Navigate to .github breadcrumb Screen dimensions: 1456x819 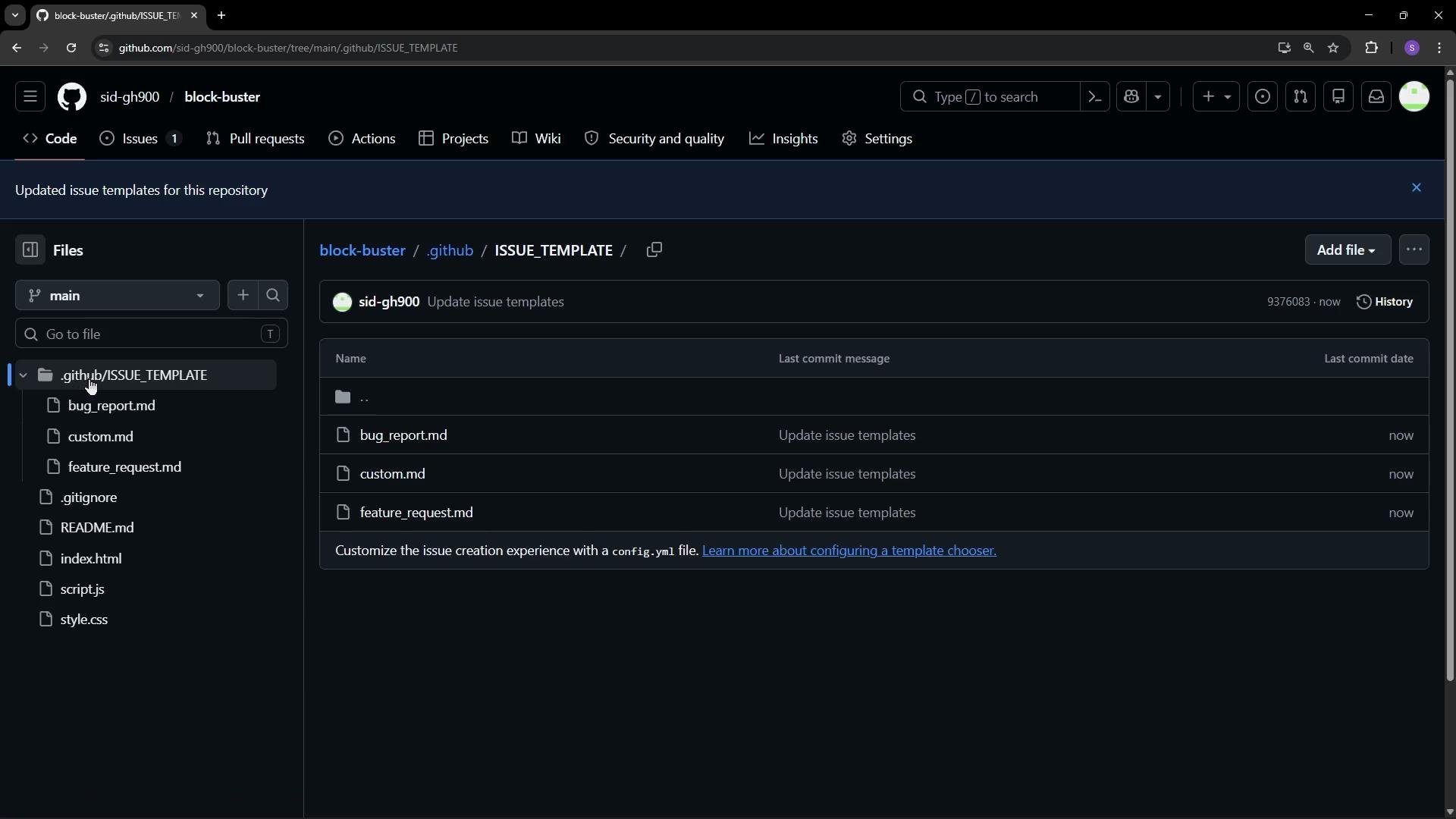tap(450, 250)
